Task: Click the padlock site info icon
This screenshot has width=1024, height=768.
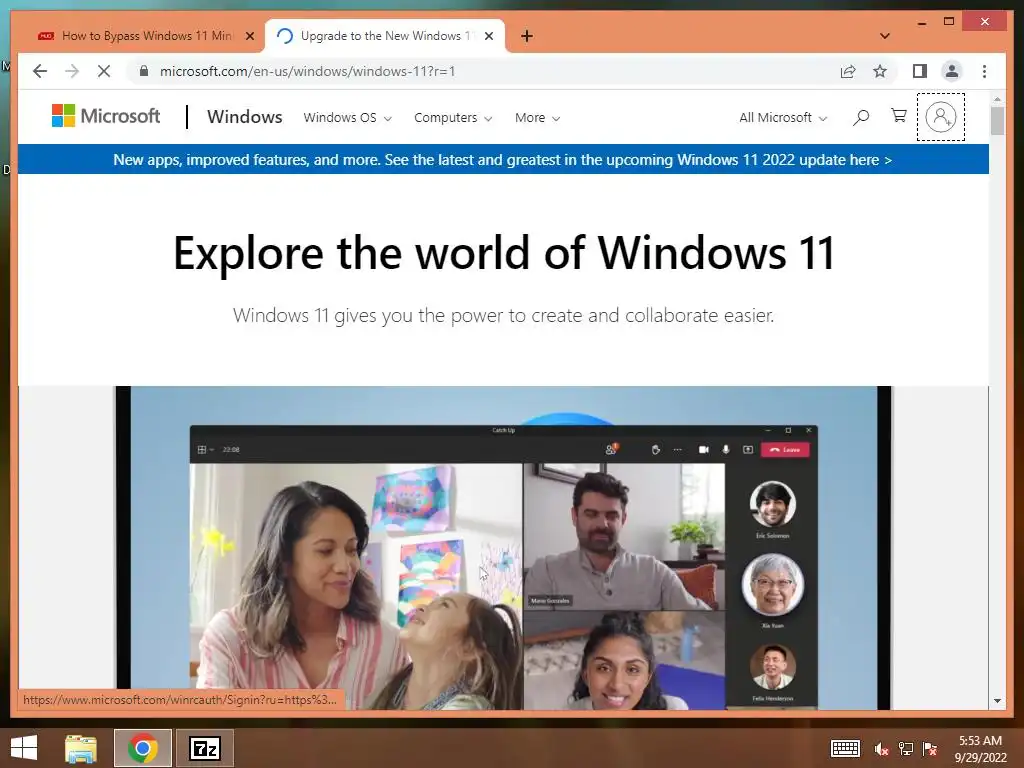Action: click(x=144, y=71)
